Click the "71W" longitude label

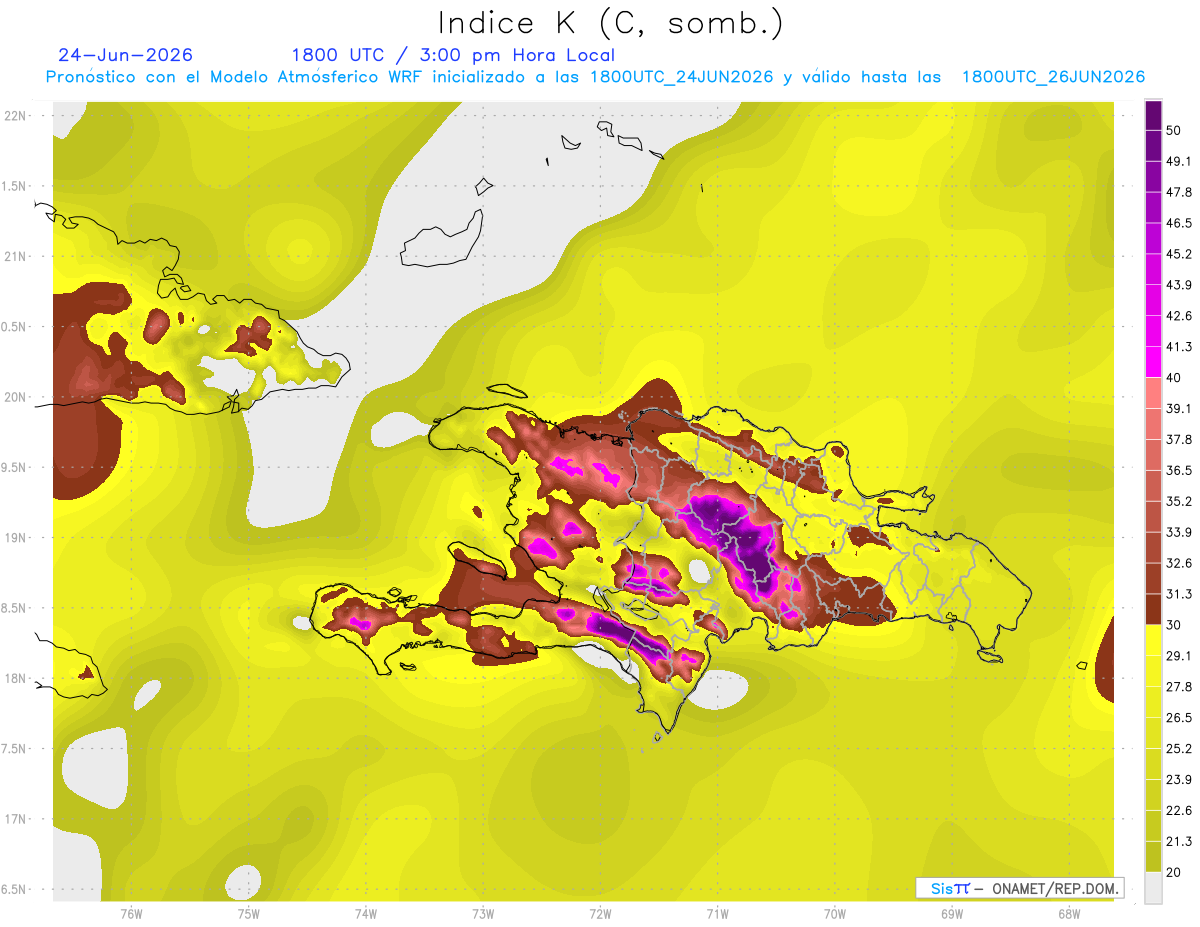pyautogui.click(x=717, y=912)
